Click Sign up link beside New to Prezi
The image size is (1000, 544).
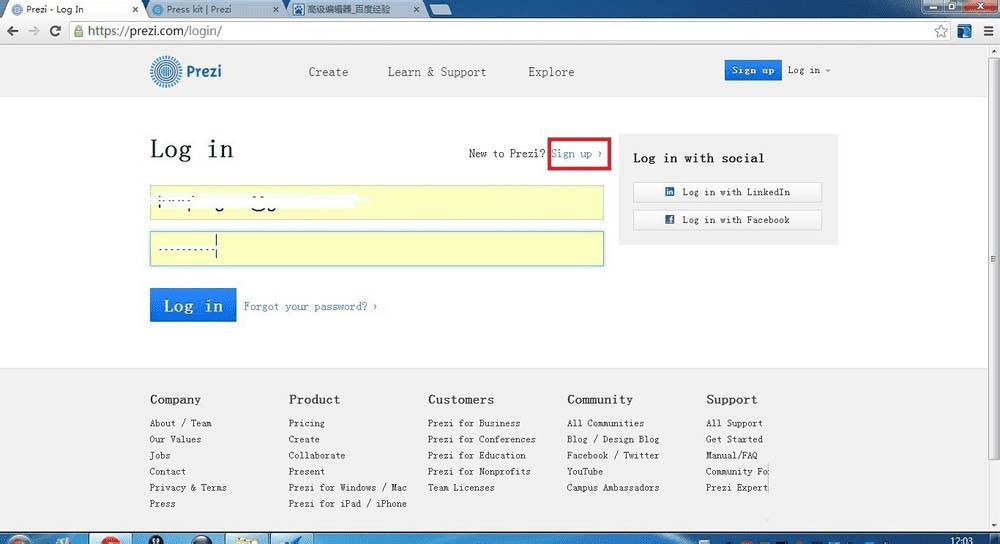[x=577, y=154]
